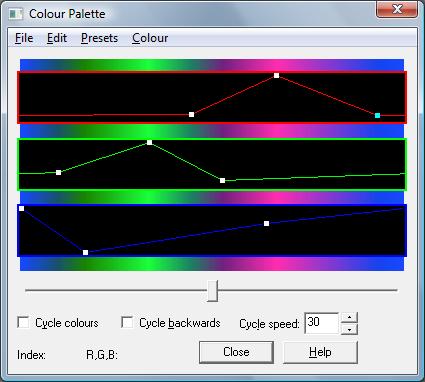Viewport: 425px width, 382px height.
Task: Click the lowest control point on blue curve
Action: coord(85,252)
